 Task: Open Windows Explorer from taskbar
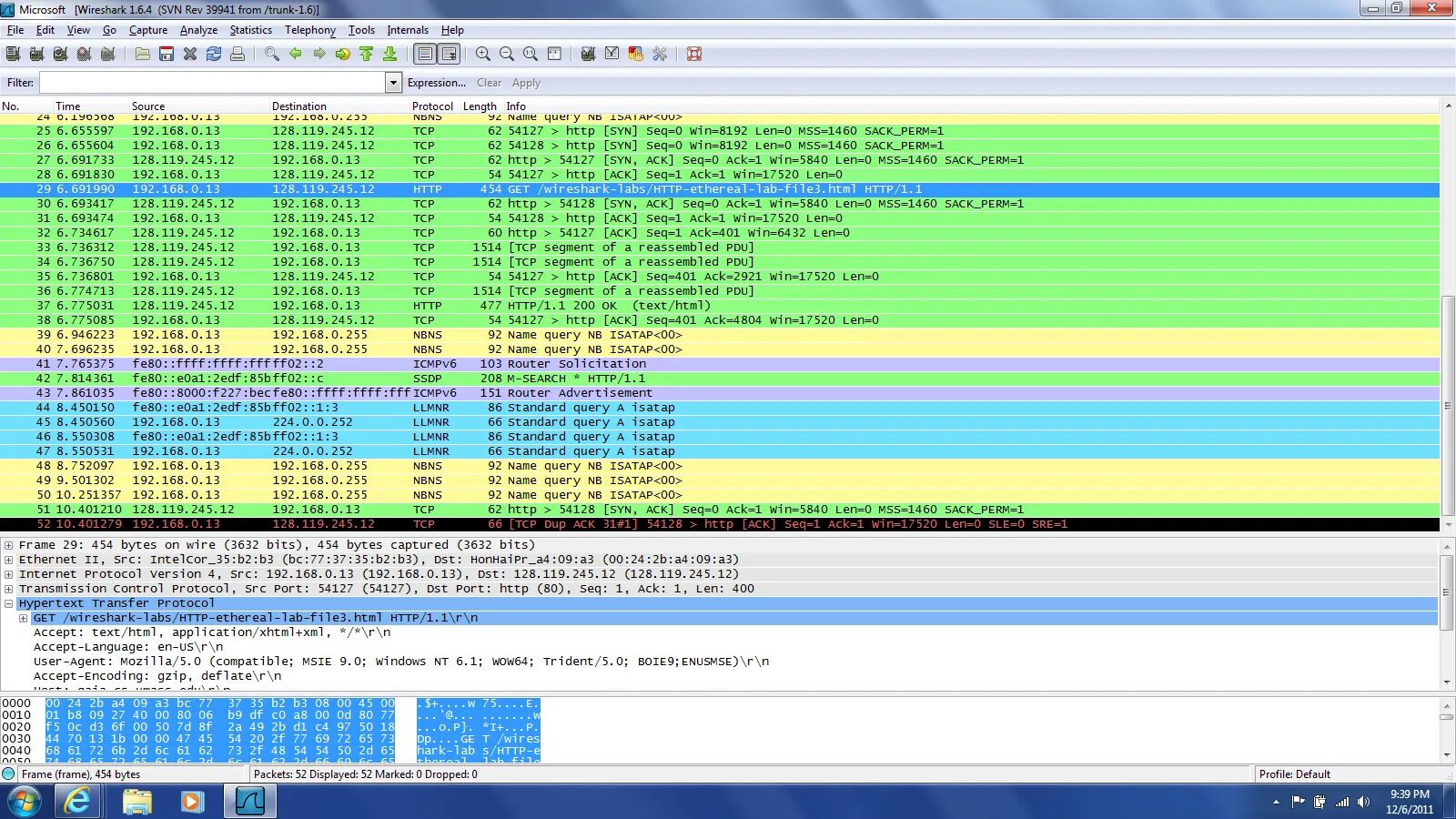point(136,802)
